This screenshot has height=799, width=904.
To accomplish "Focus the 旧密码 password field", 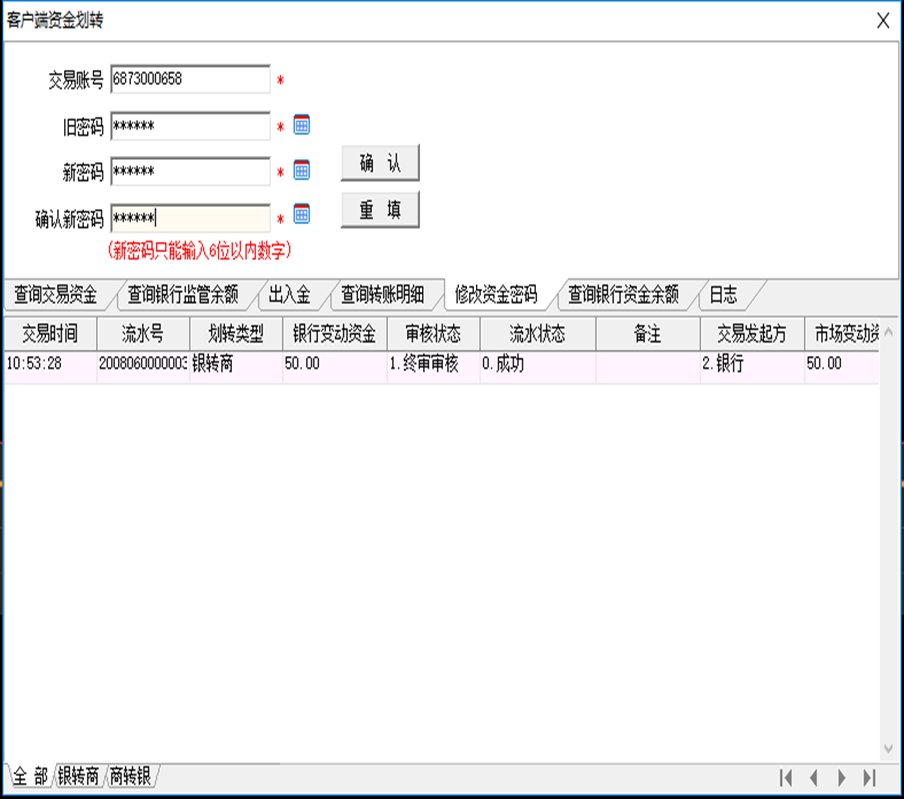I will point(190,126).
